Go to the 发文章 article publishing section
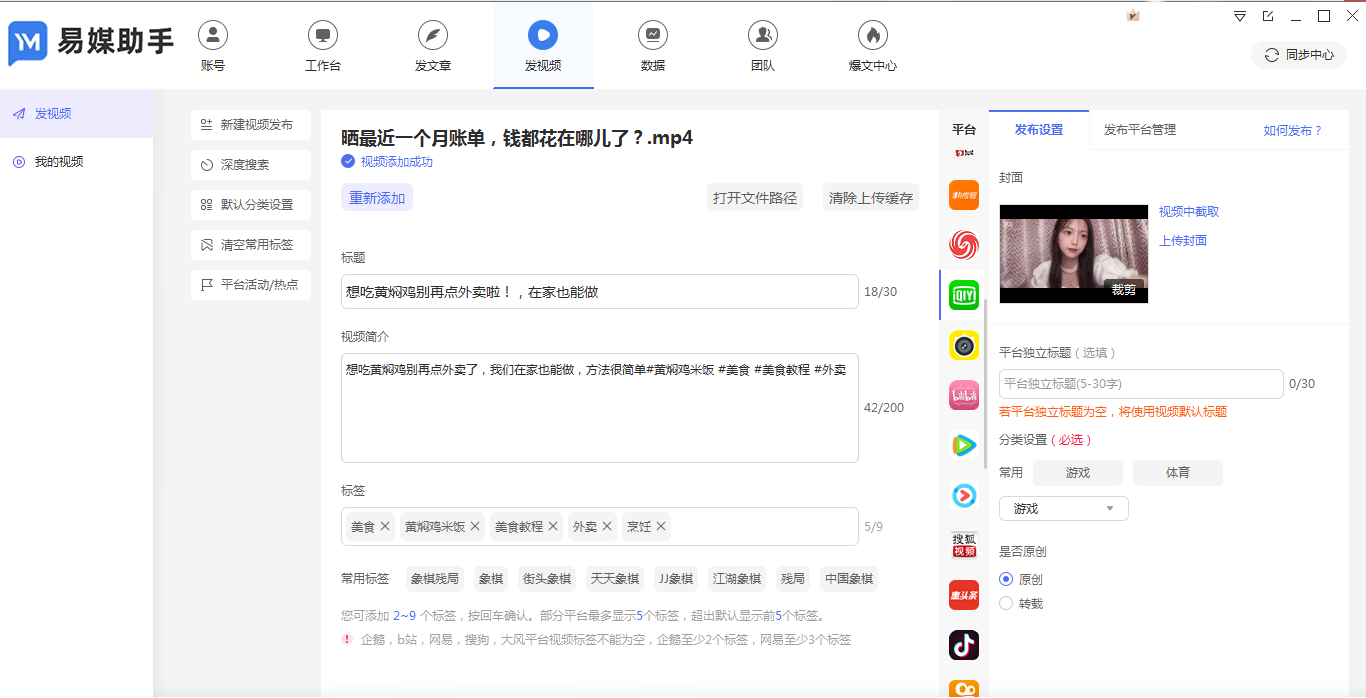This screenshot has height=698, width=1366. (433, 47)
